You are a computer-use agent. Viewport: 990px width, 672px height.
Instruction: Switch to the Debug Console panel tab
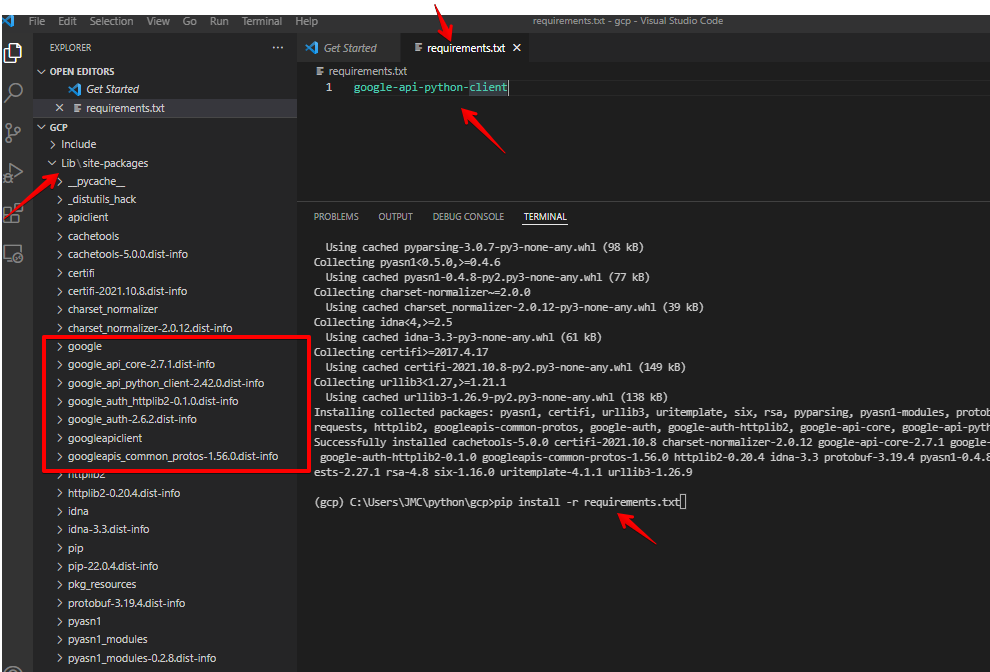click(468, 217)
